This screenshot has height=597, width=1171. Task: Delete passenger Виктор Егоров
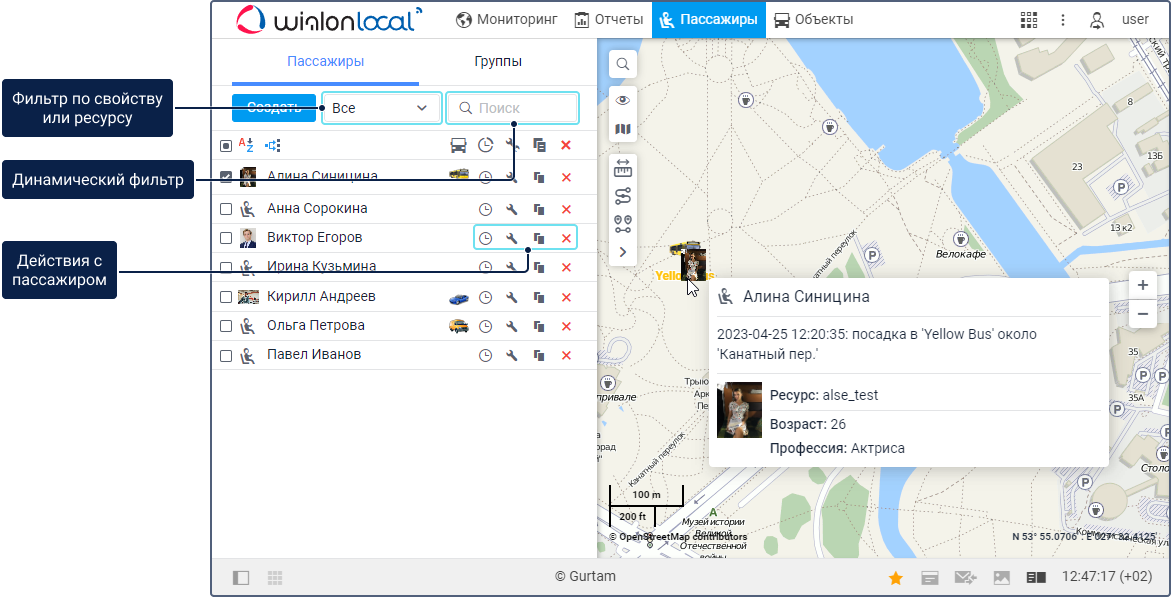click(565, 238)
